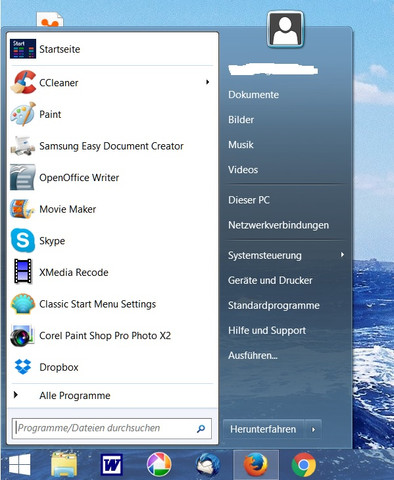This screenshot has width=394, height=480.
Task: Open Standardprogramme
Action: (274, 305)
